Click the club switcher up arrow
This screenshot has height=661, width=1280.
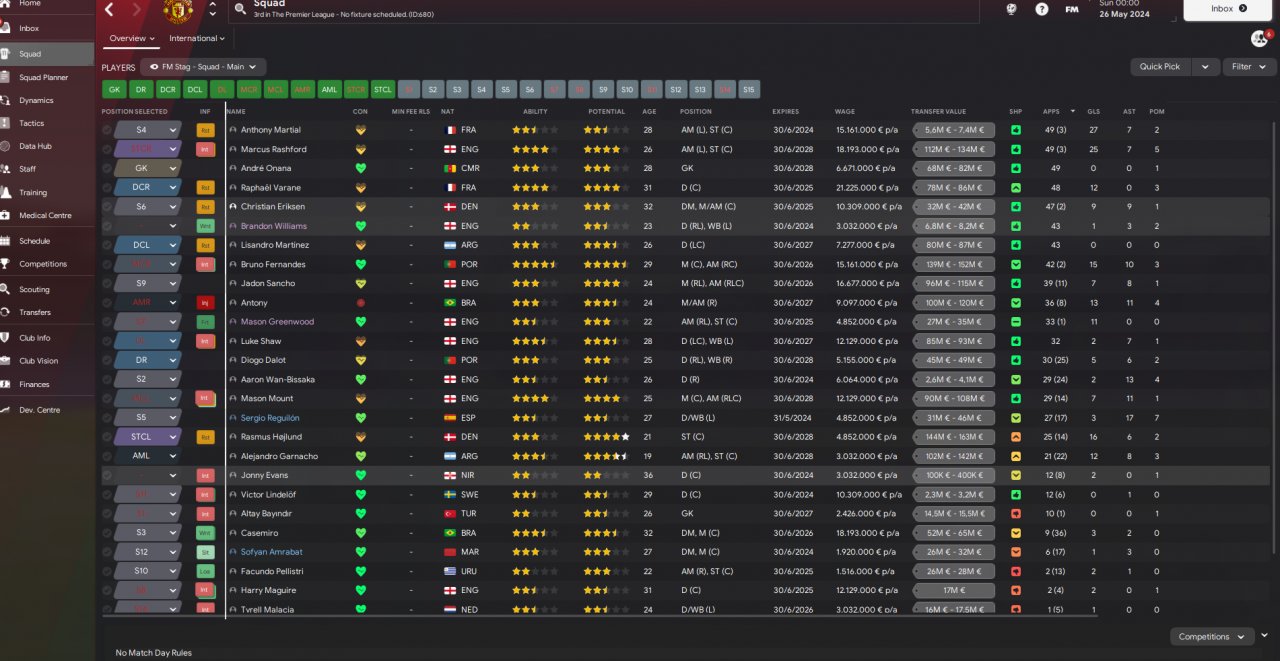(x=212, y=5)
